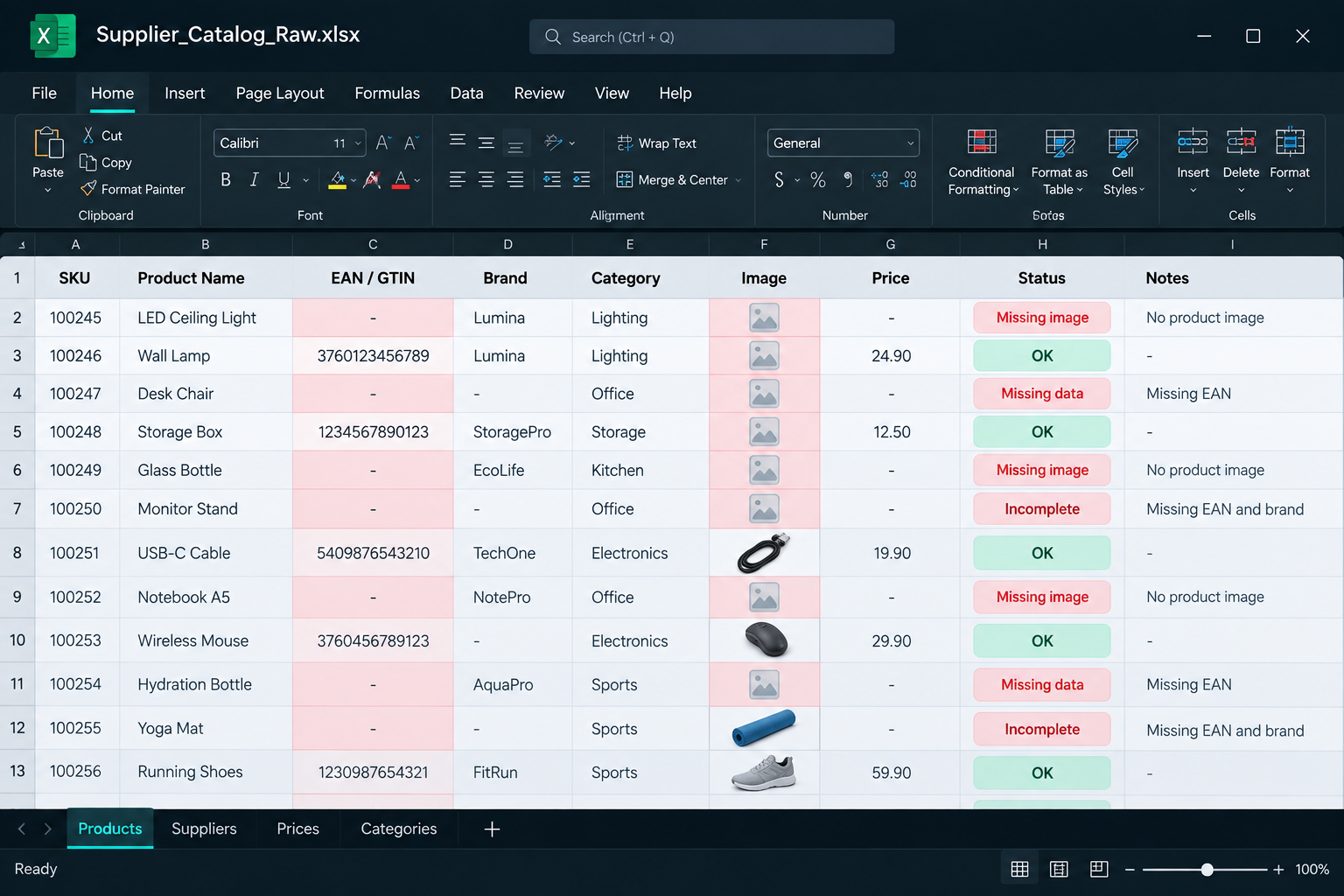This screenshot has width=1344, height=896.
Task: Activate the Format Painter brush
Action: 88,188
